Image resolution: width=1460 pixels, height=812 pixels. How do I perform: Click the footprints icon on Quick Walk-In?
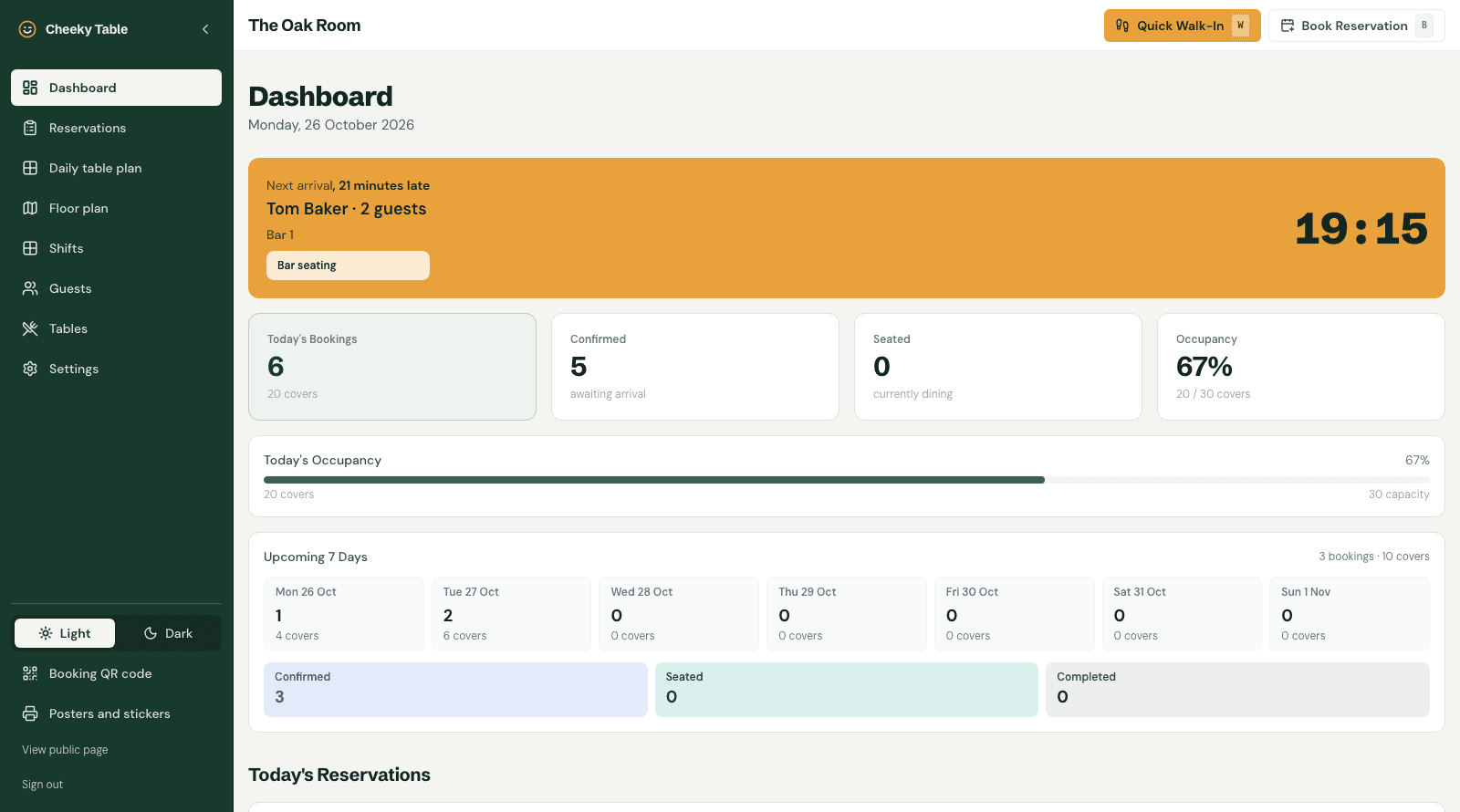pos(1122,26)
